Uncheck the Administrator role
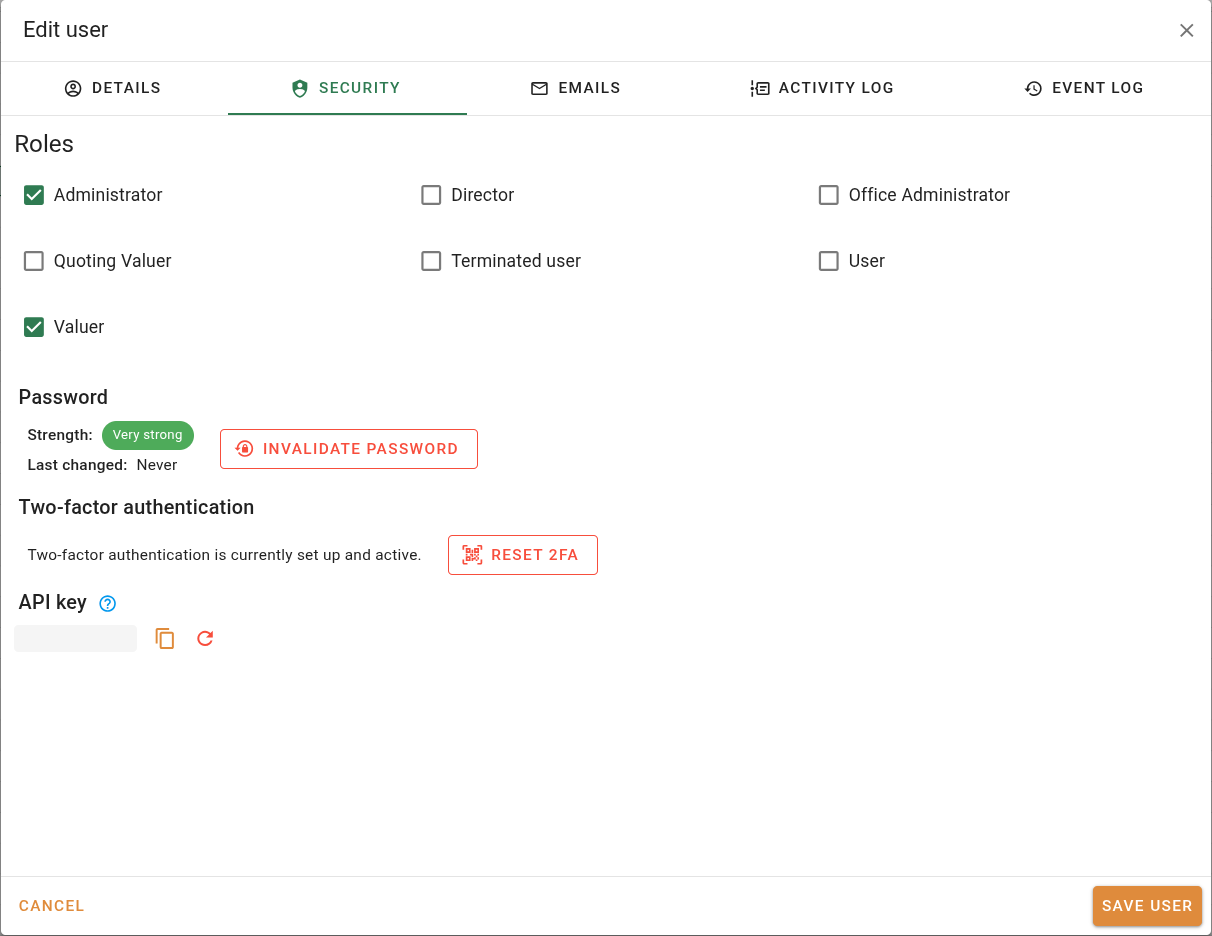Screen dimensions: 1212x936 pyautogui.click(x=34, y=195)
